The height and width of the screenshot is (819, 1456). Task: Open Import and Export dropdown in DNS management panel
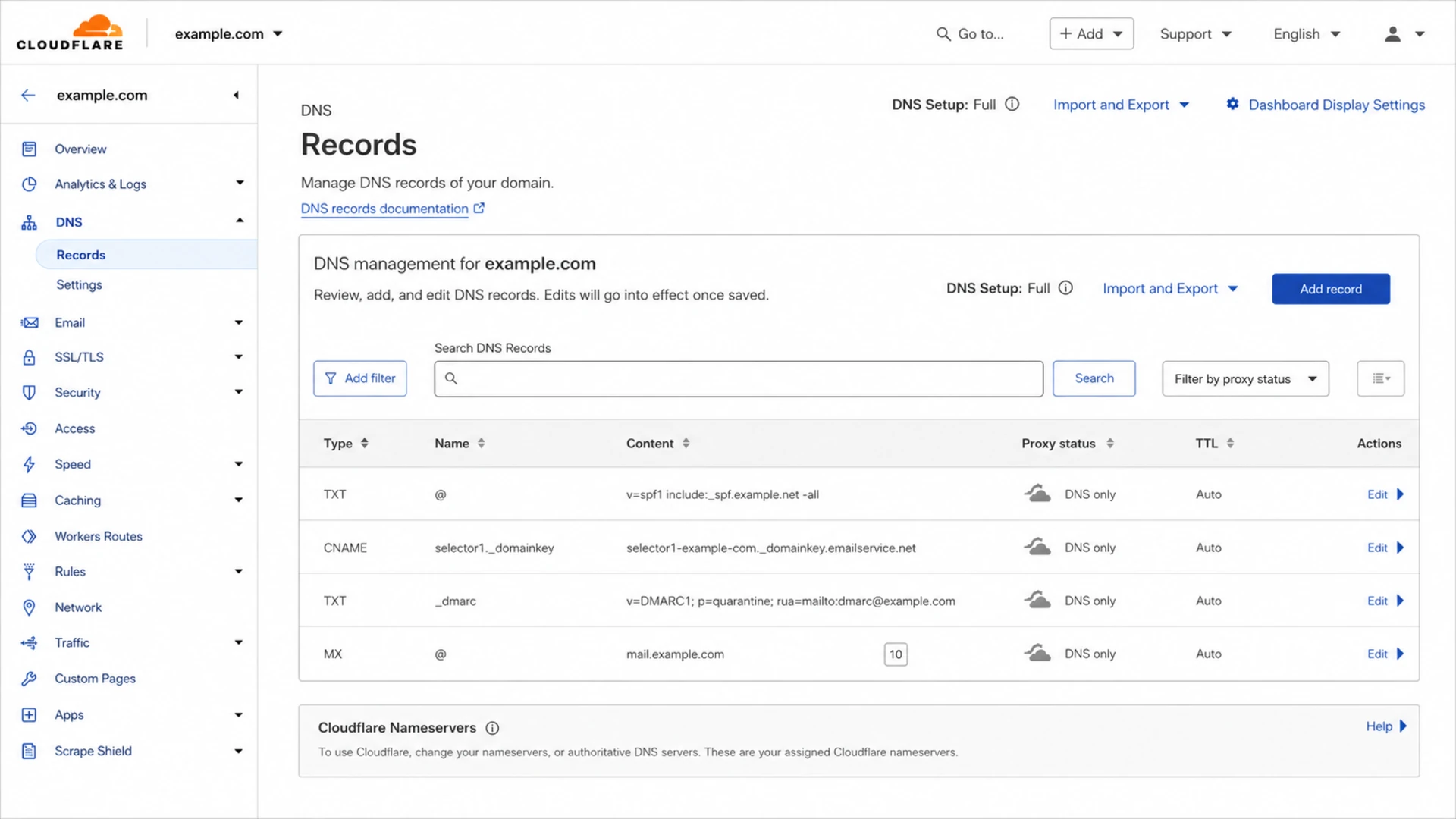point(1170,289)
